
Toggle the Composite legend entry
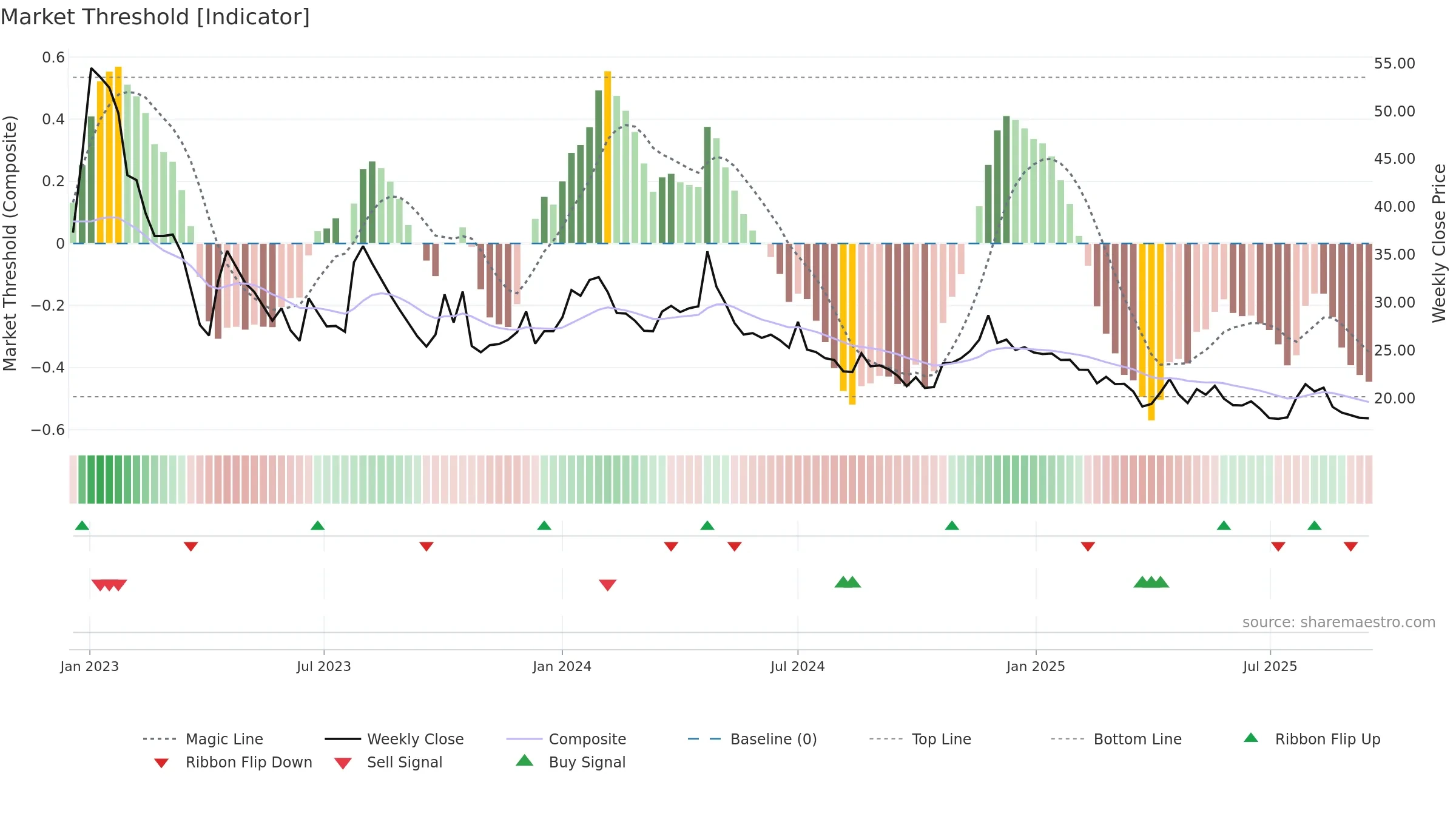point(566,739)
